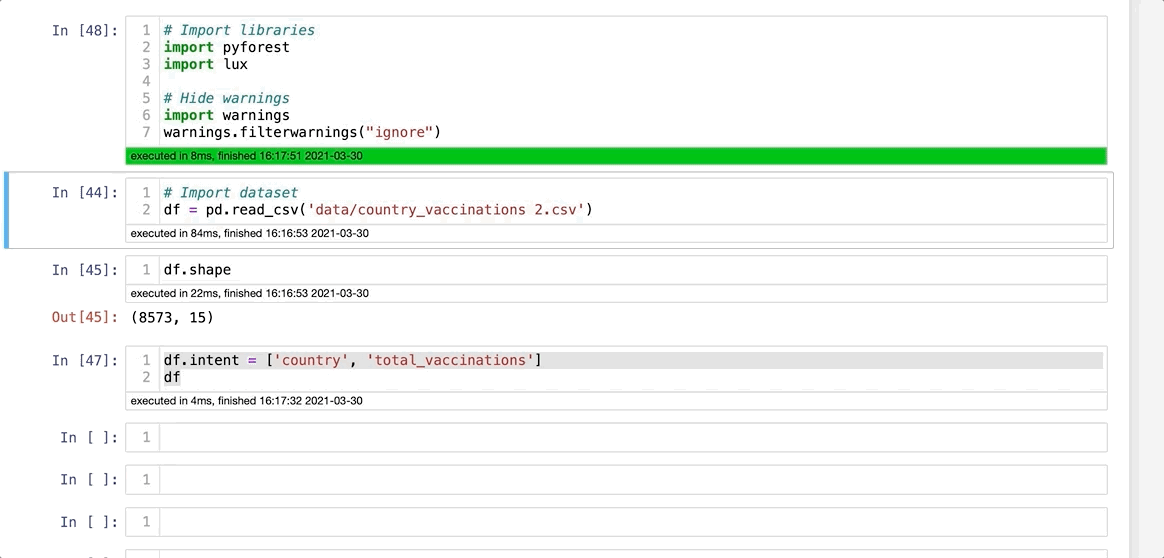Click into the first empty code cell

point(630,437)
